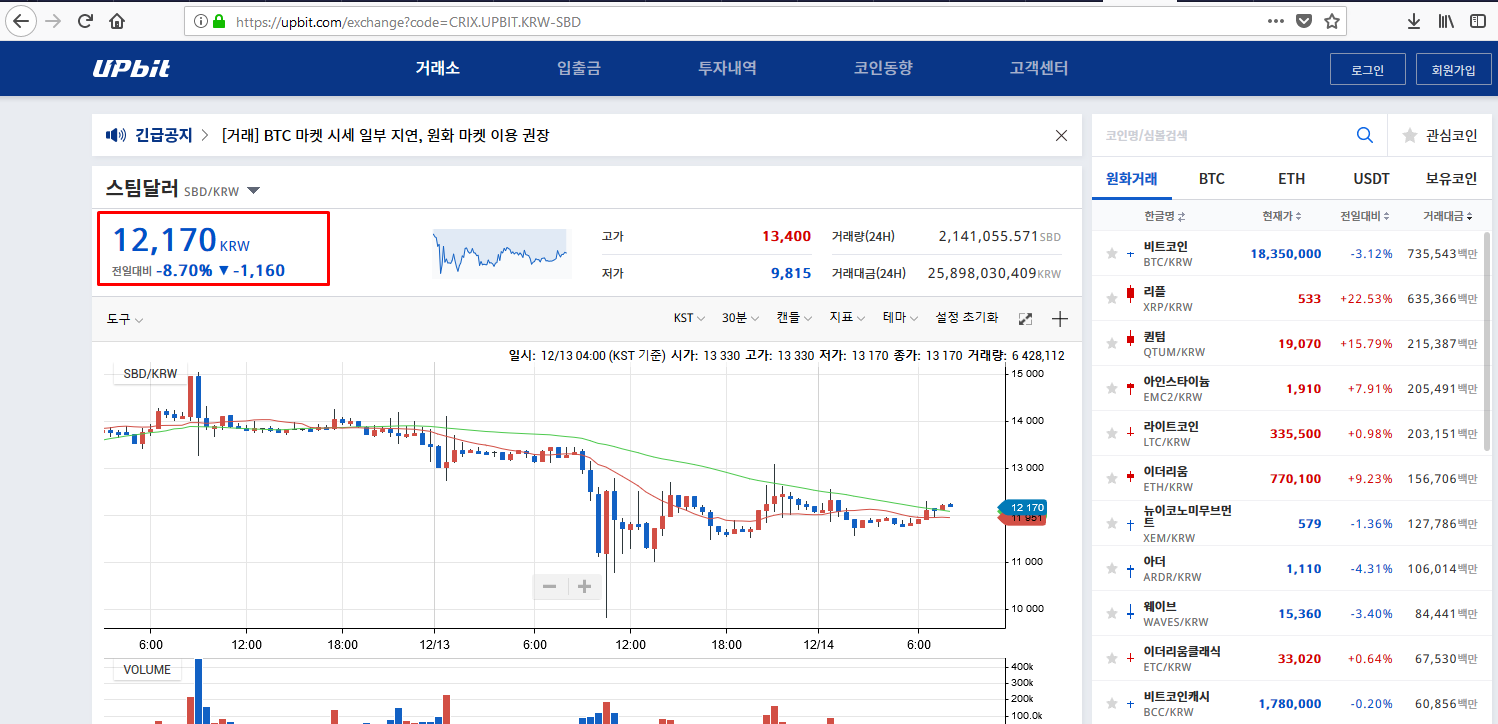Switch to the USDT market tab

(1371, 179)
